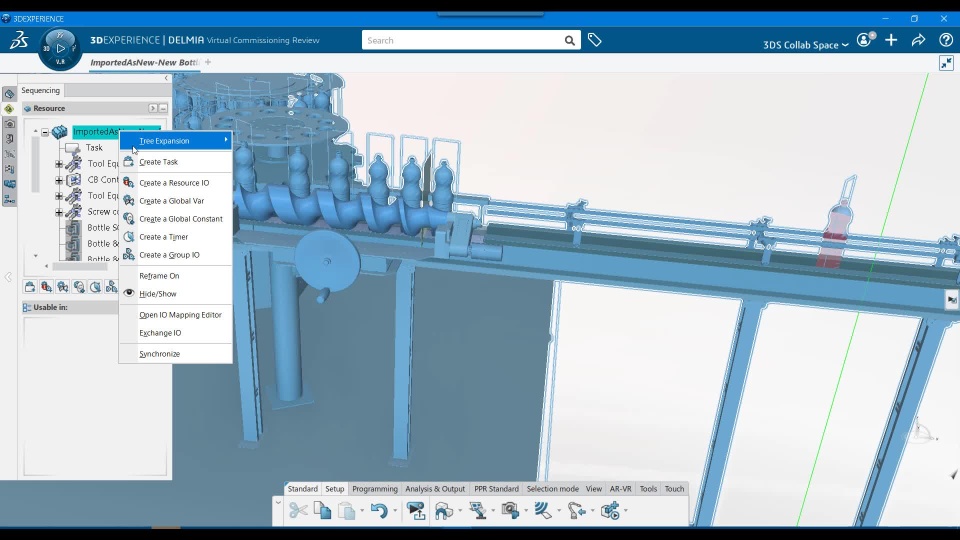
Task: Expand the CB Cont tree node
Action: click(x=59, y=180)
